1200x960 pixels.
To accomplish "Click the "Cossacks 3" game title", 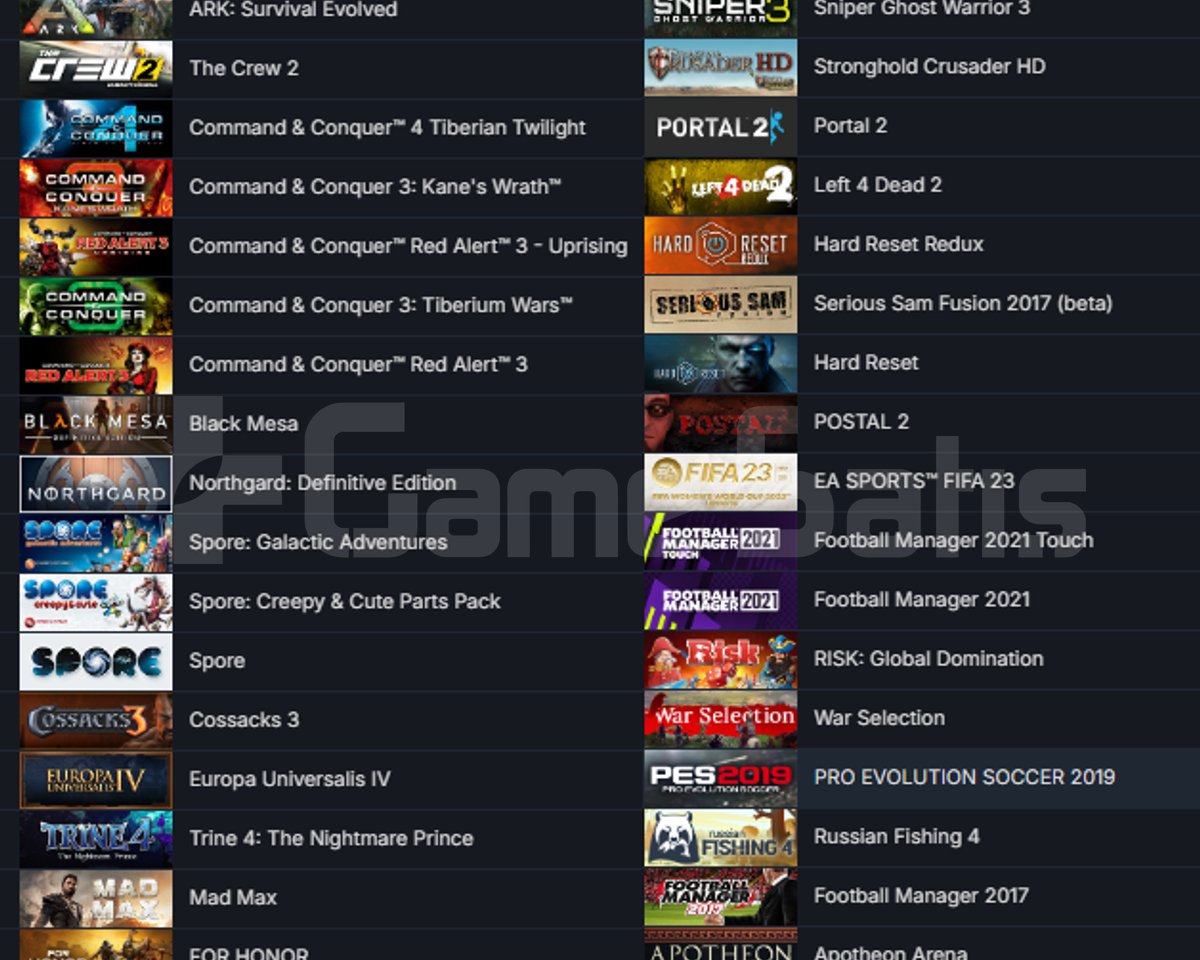I will pyautogui.click(x=244, y=720).
